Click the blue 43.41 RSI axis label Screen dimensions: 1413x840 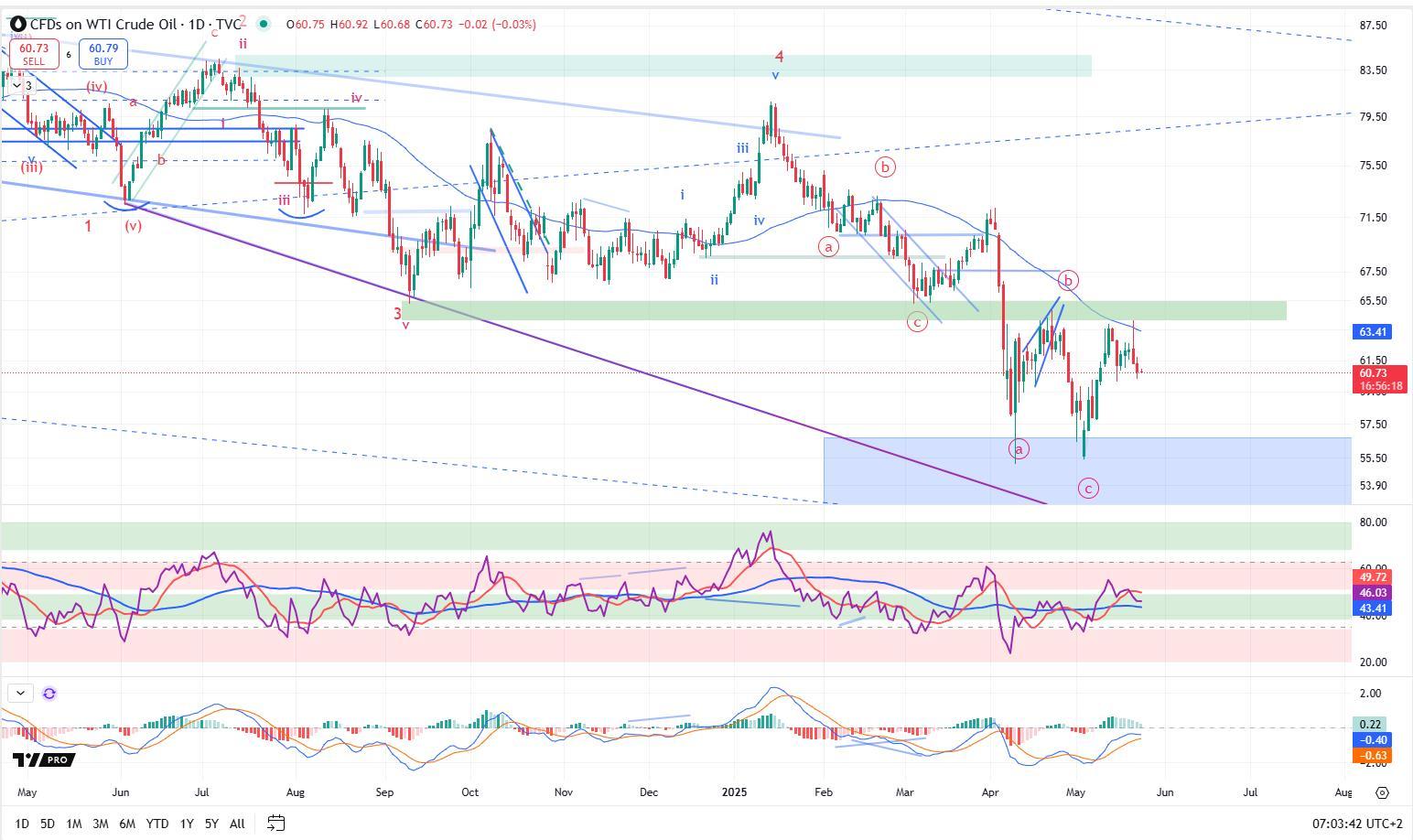click(x=1373, y=608)
